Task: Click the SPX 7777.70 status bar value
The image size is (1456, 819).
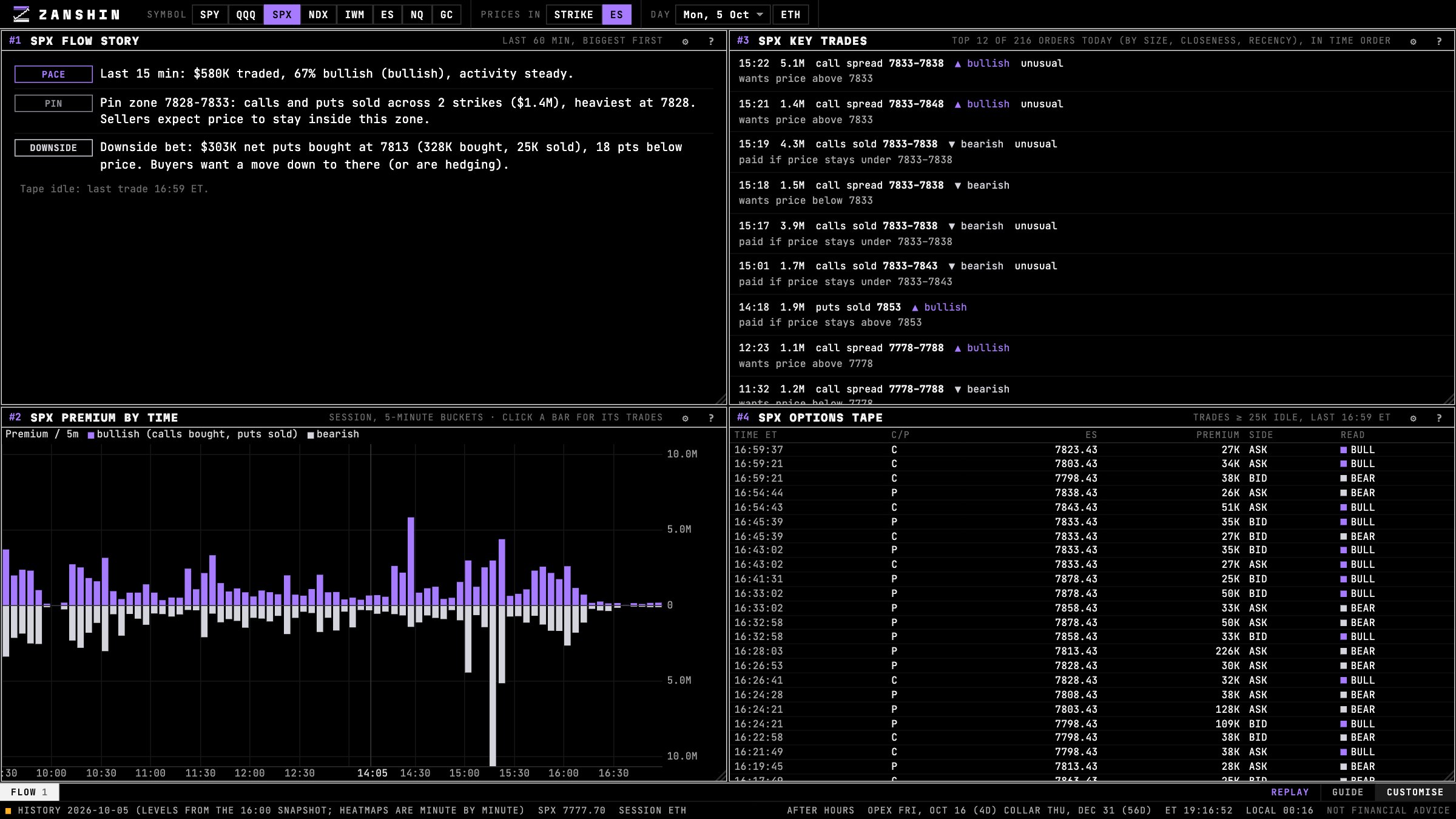Action: point(571,811)
